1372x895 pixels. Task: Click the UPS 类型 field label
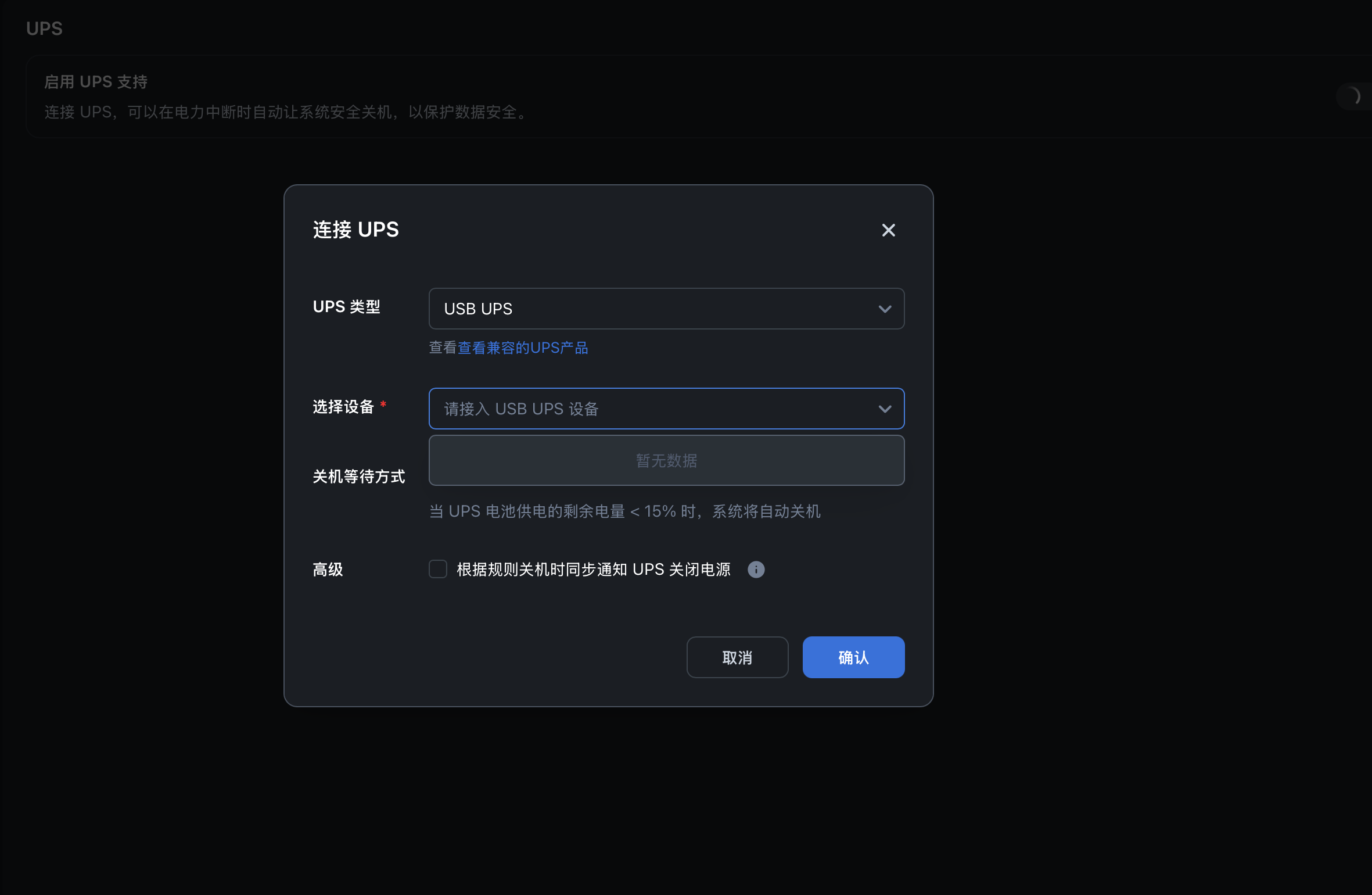tap(346, 307)
